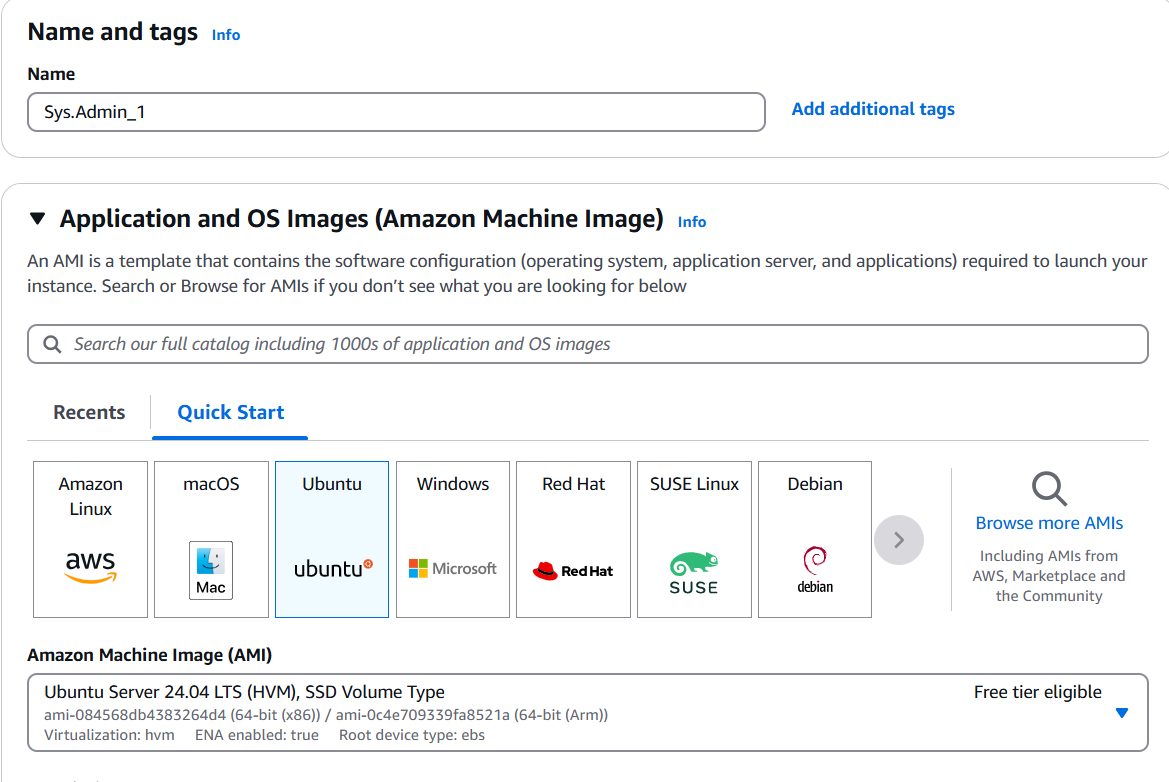Open the Ubuntu Server 24.04 AMI dropdown
This screenshot has width=1169, height=782.
pyautogui.click(x=587, y=713)
